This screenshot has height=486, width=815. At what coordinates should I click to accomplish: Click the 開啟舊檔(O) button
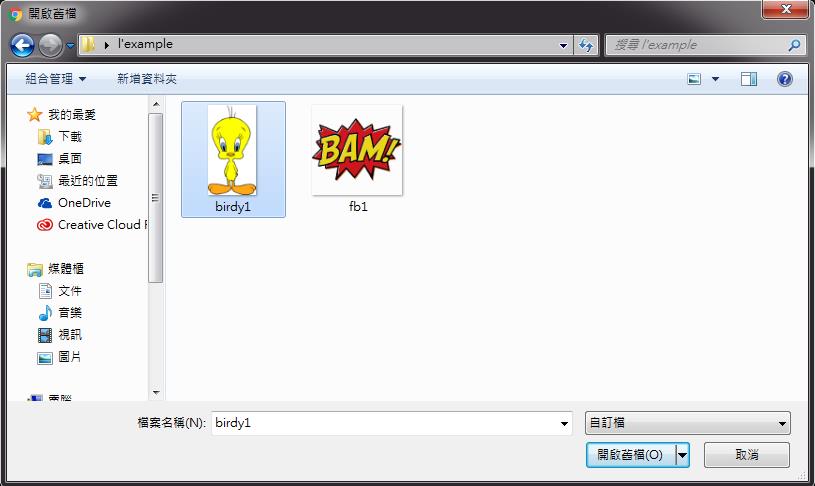click(630, 455)
